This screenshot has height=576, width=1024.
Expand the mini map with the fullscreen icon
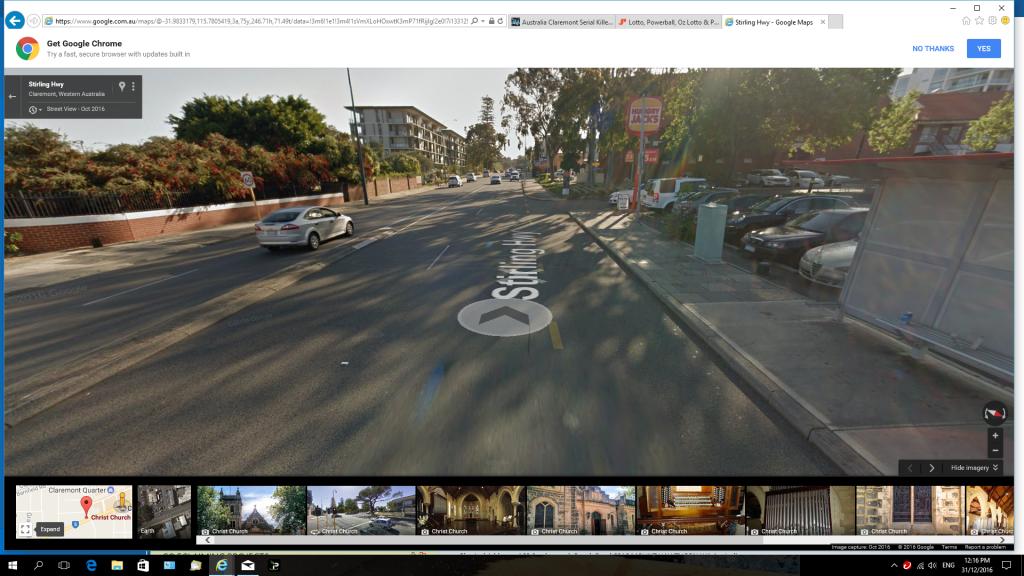pyautogui.click(x=25, y=528)
